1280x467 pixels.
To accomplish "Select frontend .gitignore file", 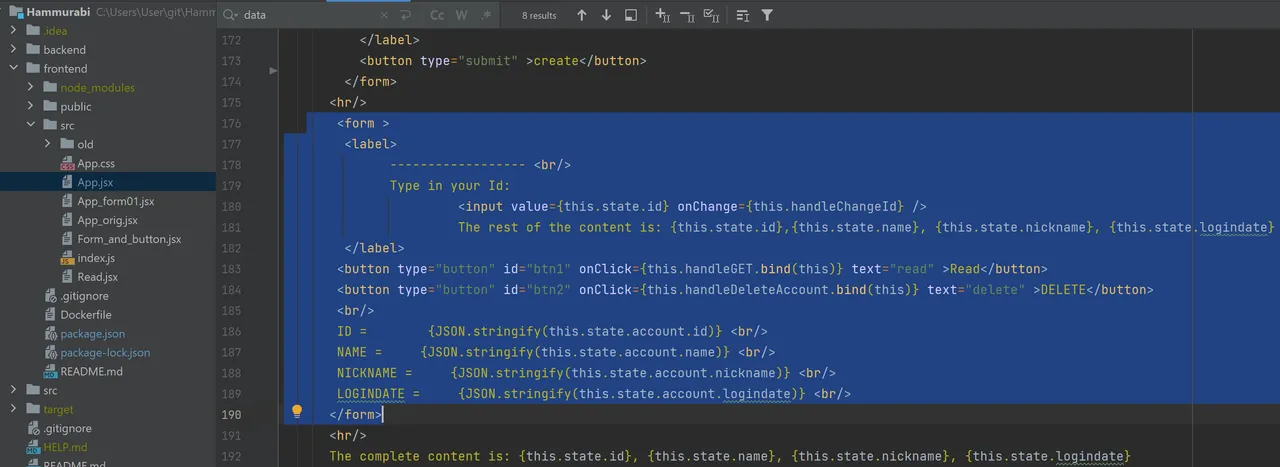I will point(85,296).
